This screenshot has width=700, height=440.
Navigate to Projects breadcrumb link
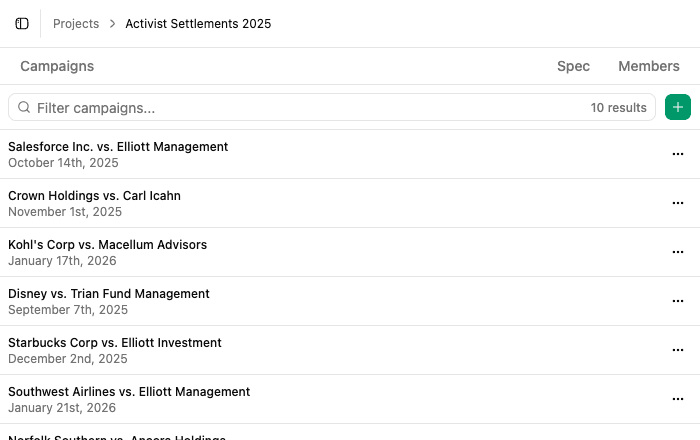(x=76, y=23)
